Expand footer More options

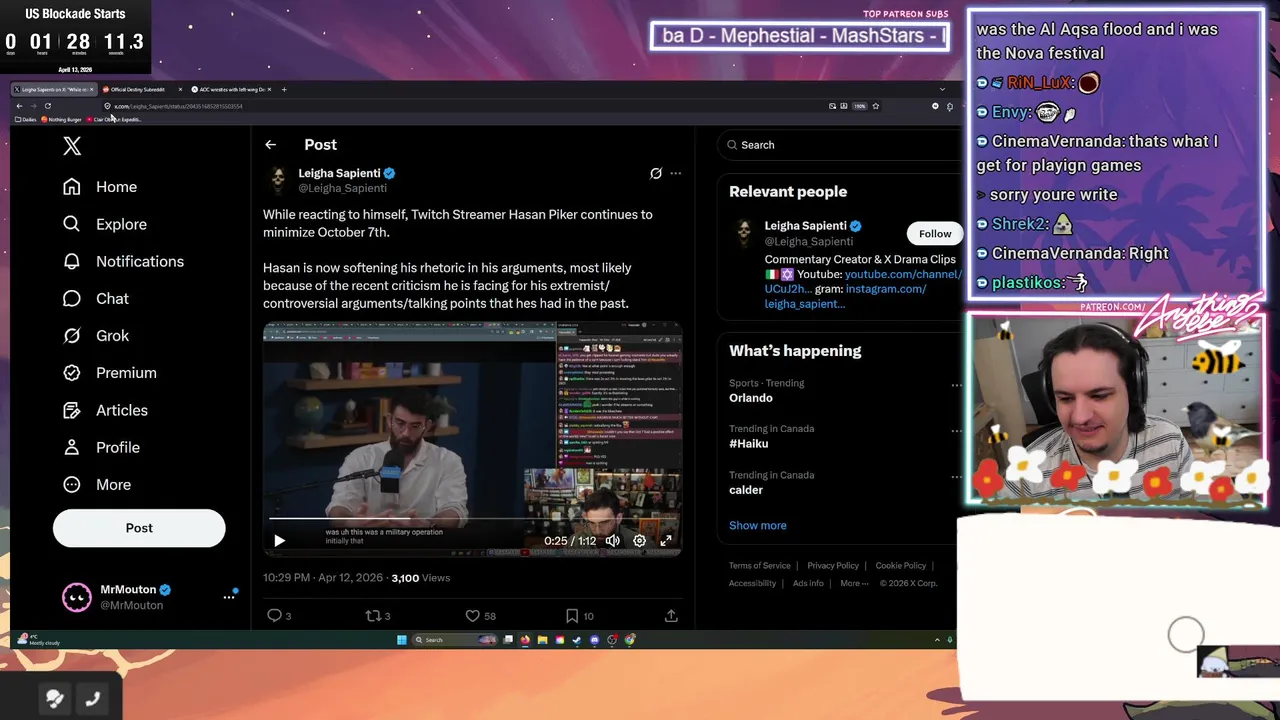click(854, 583)
